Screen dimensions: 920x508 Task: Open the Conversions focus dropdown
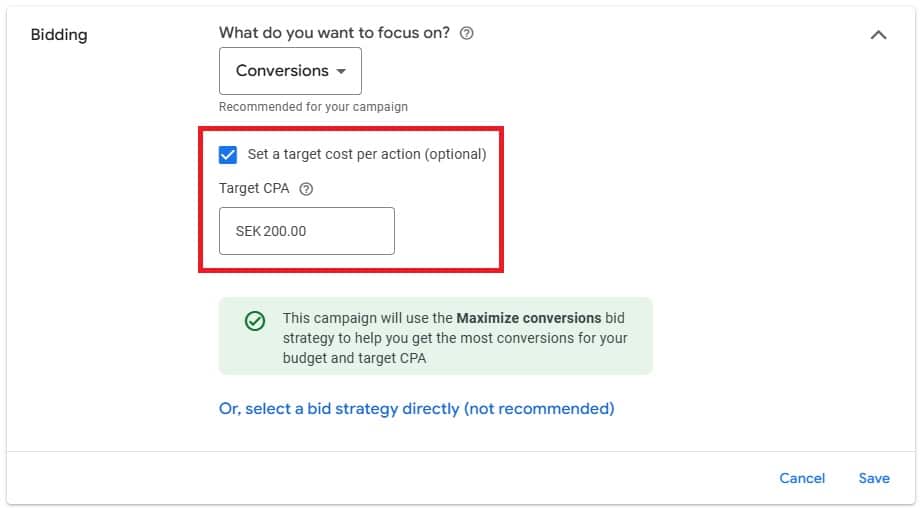click(290, 71)
